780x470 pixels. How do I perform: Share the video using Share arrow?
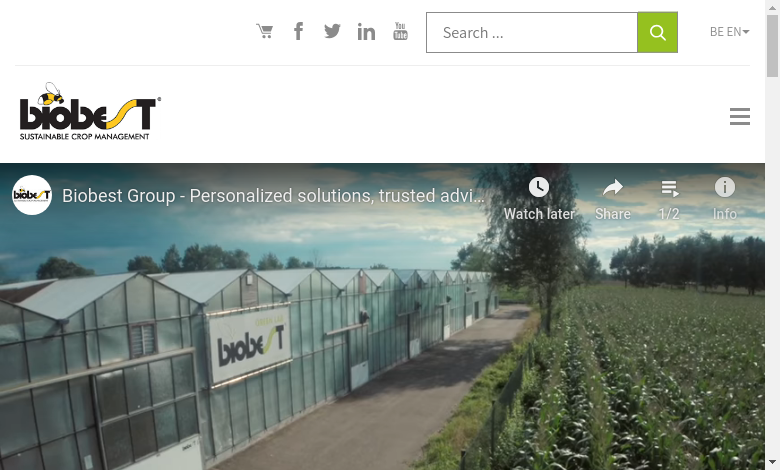tap(613, 199)
